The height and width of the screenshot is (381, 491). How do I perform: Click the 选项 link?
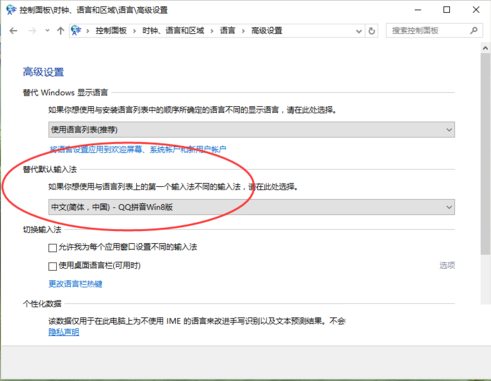click(447, 265)
